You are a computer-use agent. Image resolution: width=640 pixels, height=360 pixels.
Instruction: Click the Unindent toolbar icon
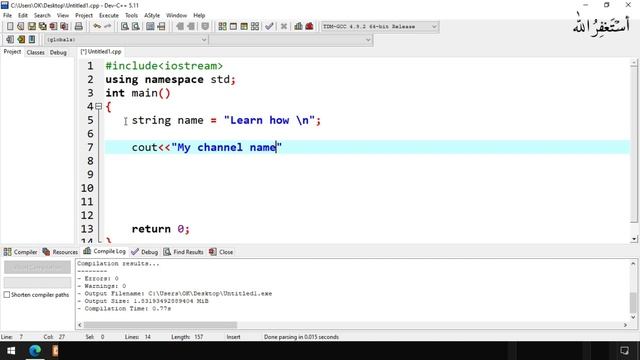[180, 27]
